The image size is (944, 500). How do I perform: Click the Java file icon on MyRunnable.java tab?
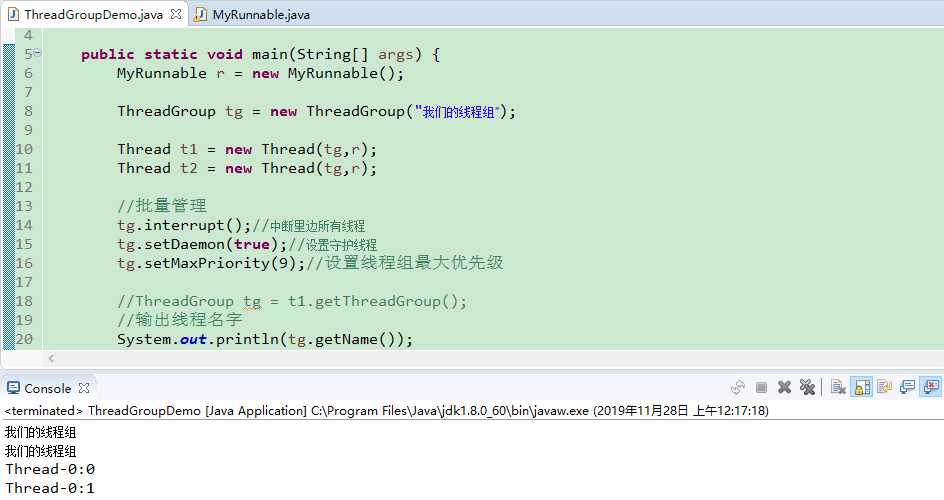click(x=200, y=14)
